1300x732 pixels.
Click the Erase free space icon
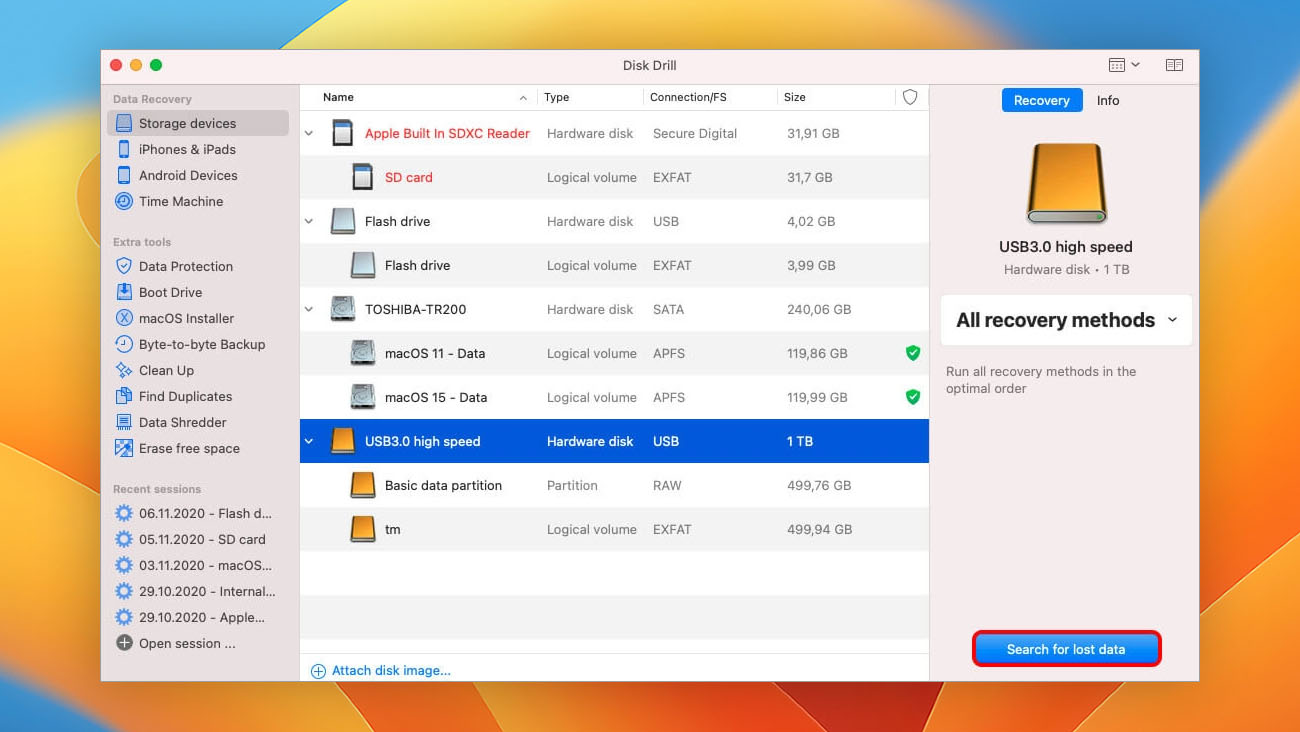click(x=124, y=448)
